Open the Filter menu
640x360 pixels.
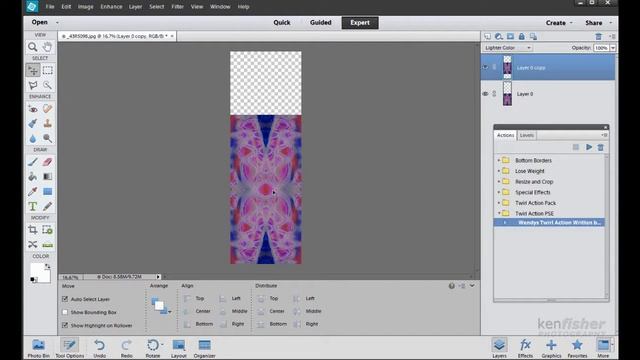pyautogui.click(x=178, y=7)
